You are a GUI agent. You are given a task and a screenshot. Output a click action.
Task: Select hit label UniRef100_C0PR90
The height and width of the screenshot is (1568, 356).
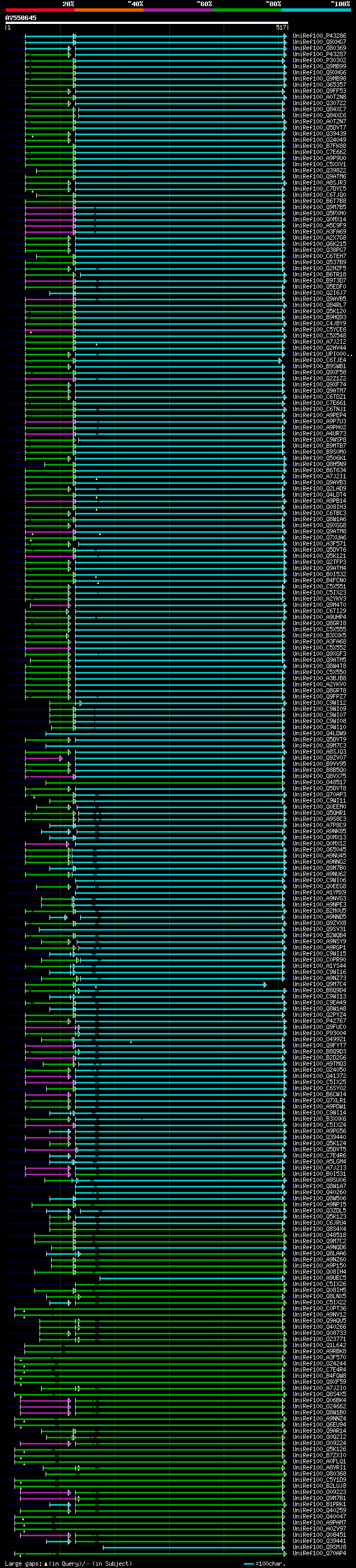pos(319,959)
